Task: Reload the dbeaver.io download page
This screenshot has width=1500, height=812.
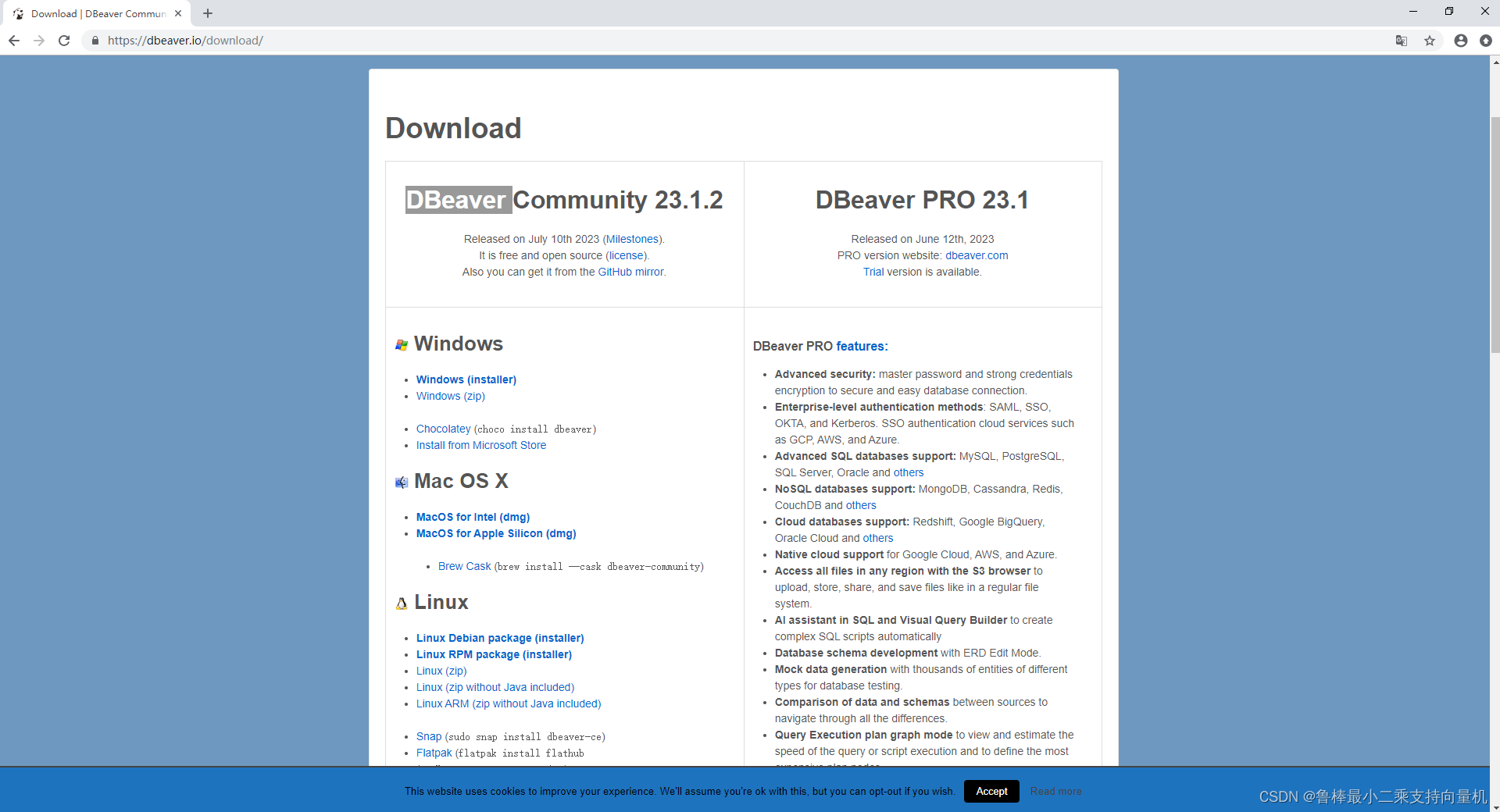Action: click(x=64, y=41)
